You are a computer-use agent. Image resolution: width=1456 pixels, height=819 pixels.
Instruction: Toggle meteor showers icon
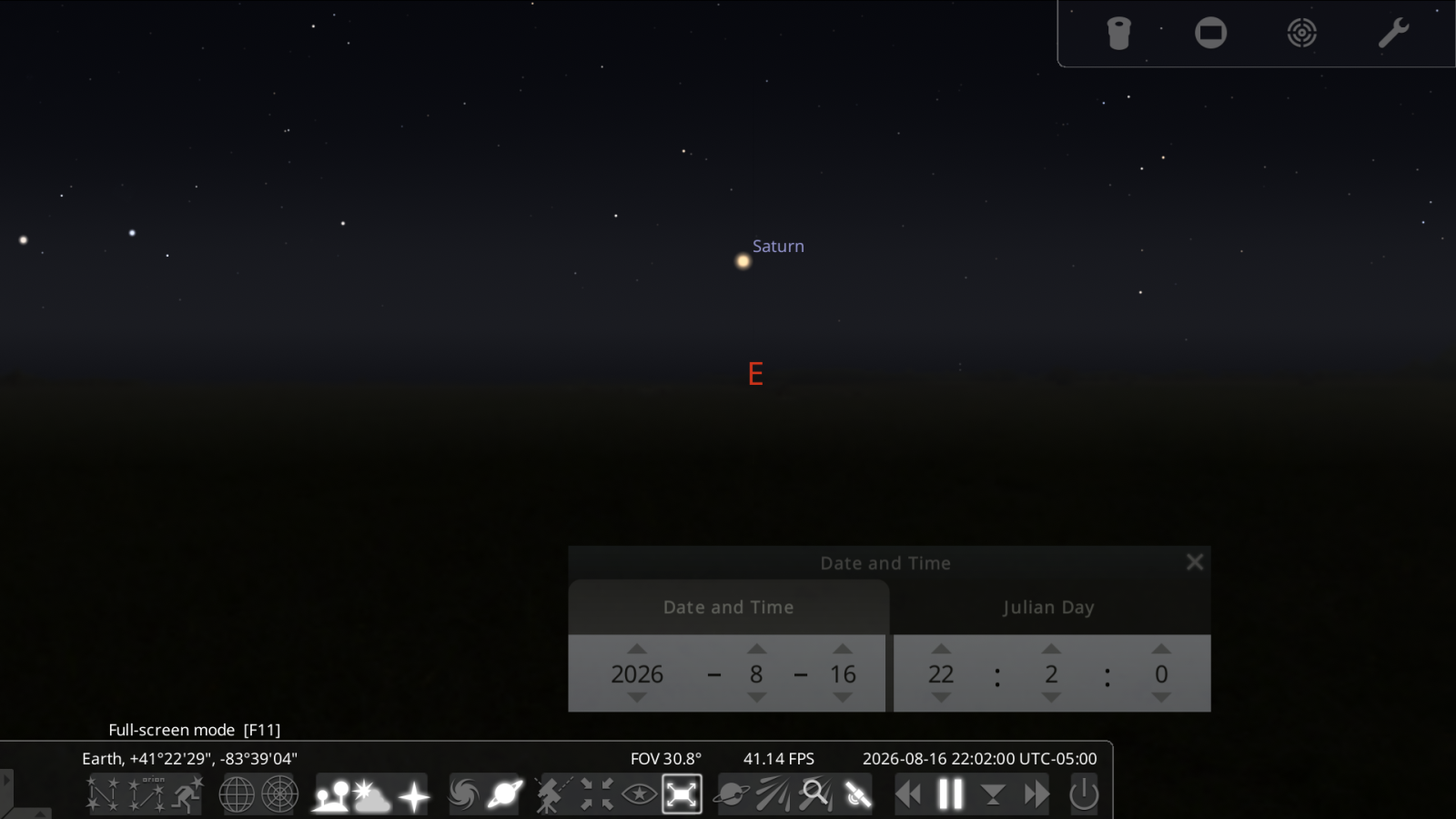tap(773, 794)
